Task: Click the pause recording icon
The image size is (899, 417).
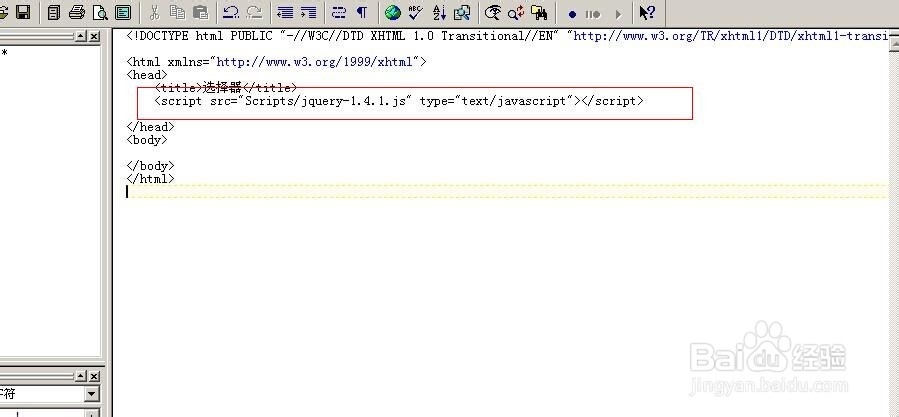Action: point(593,14)
